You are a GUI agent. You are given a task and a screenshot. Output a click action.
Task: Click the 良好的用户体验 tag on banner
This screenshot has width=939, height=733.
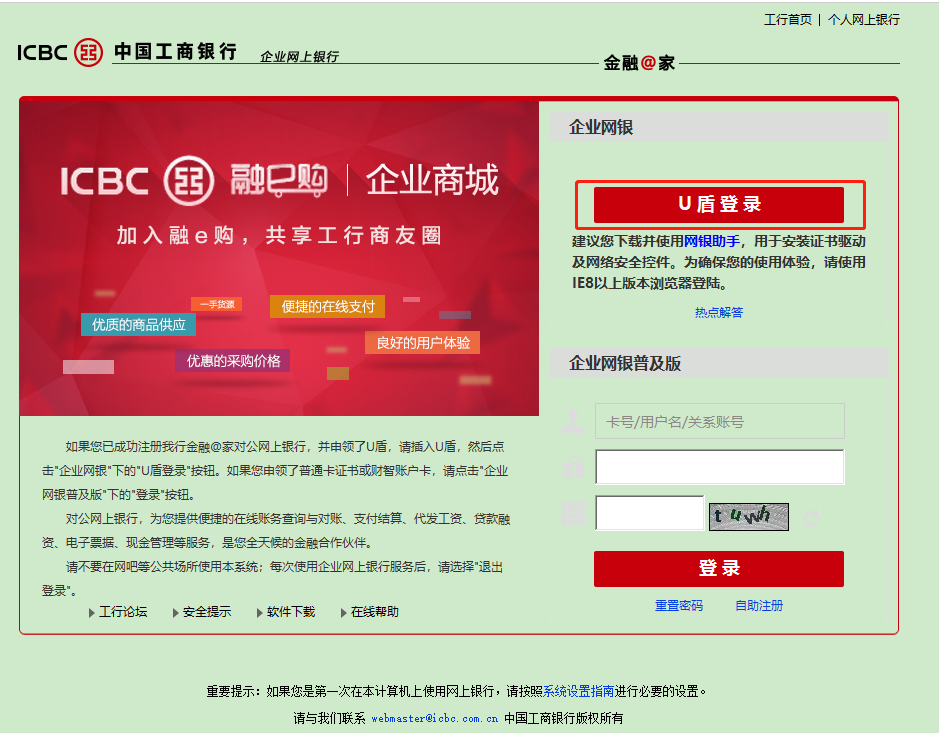click(x=423, y=343)
